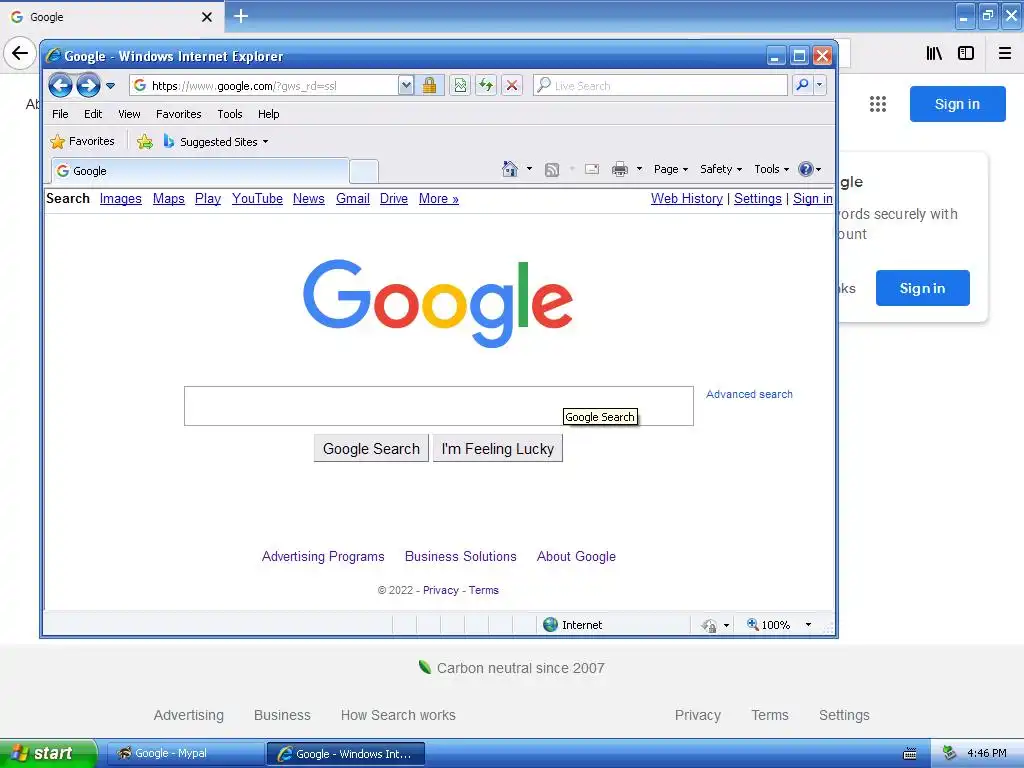Image resolution: width=1024 pixels, height=768 pixels.
Task: Open the View menu in IE
Action: [x=129, y=114]
